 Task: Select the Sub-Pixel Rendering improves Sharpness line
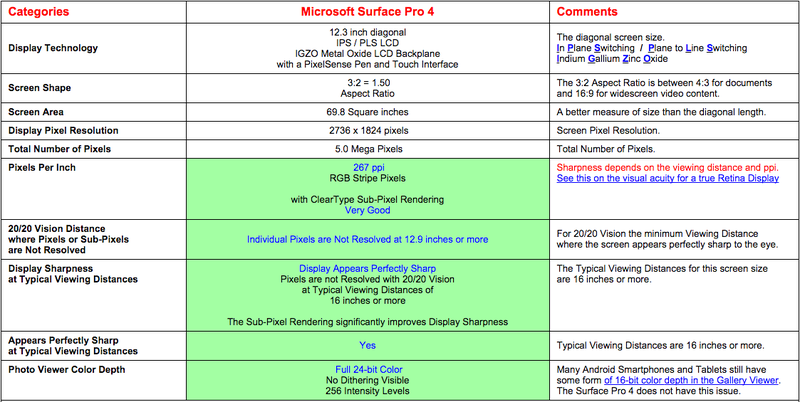point(367,322)
